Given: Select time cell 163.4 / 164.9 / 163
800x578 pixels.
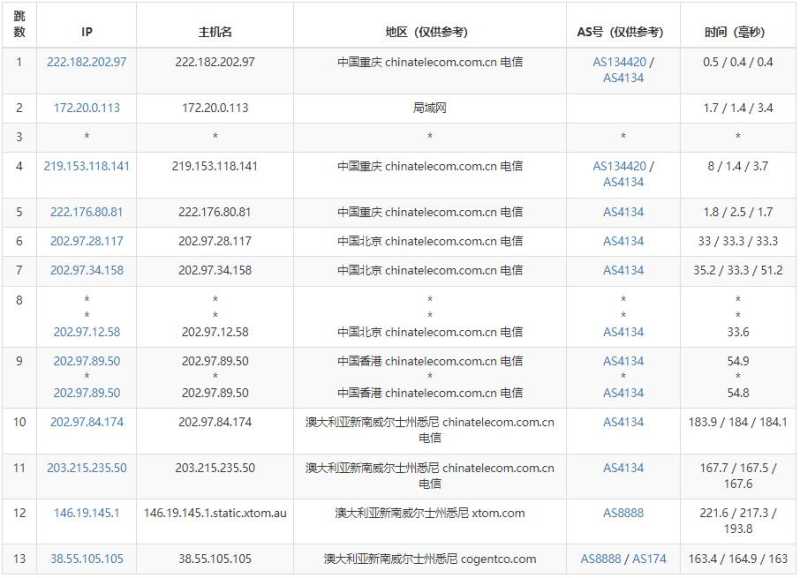Looking at the screenshot, I should [x=738, y=559].
